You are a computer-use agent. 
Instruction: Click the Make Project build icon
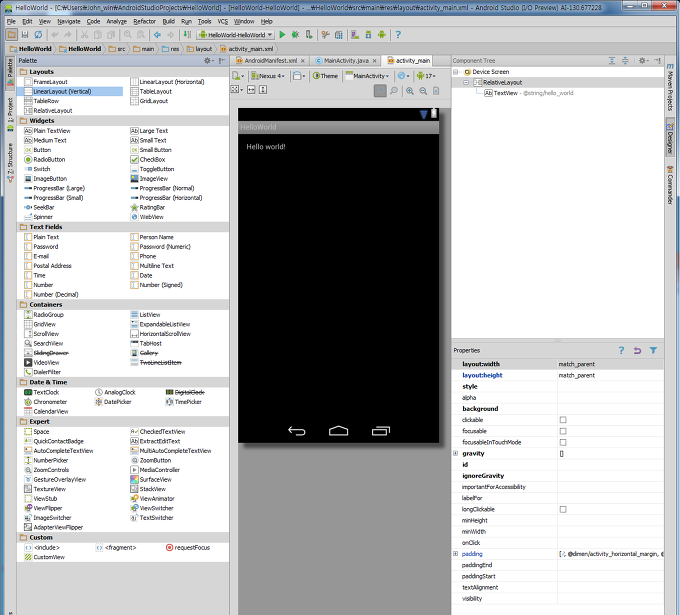tap(187, 35)
